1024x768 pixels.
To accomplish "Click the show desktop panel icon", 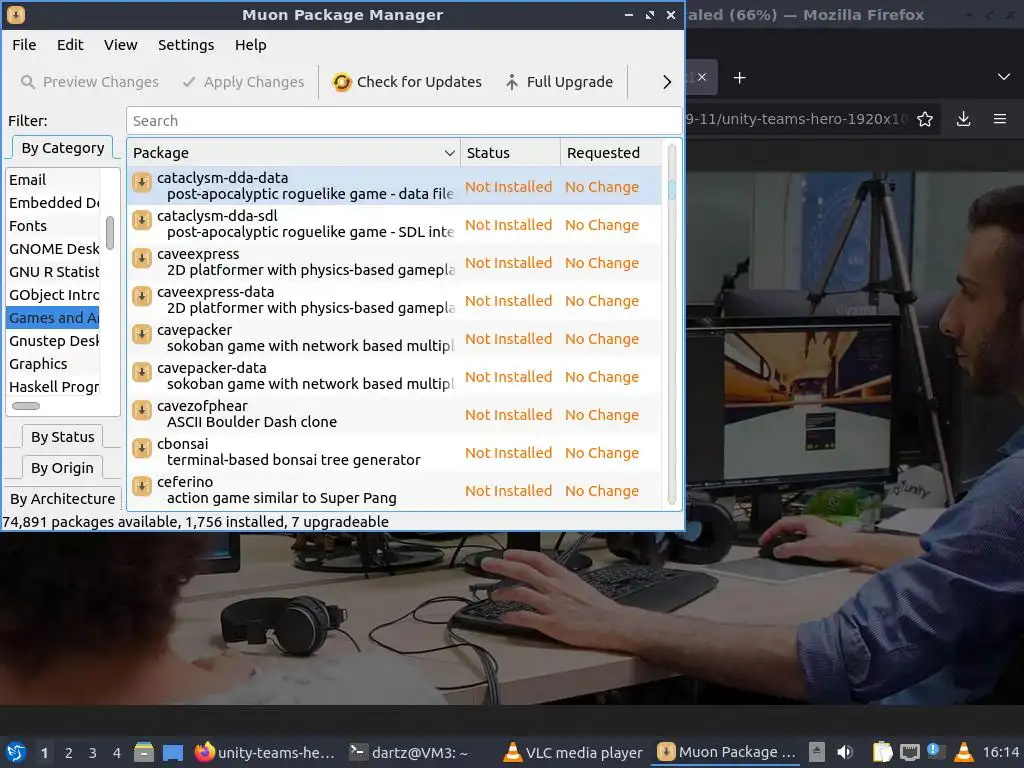I will point(173,752).
